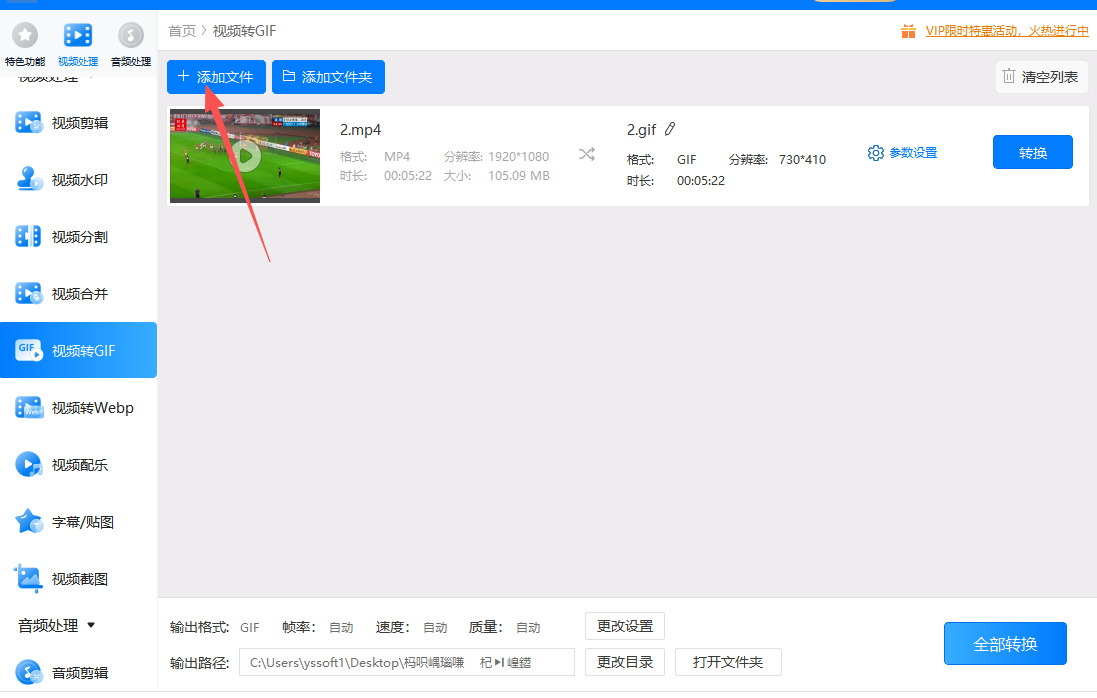The height and width of the screenshot is (698, 1097).
Task: Click the 输出格式 GIF value
Action: click(250, 628)
